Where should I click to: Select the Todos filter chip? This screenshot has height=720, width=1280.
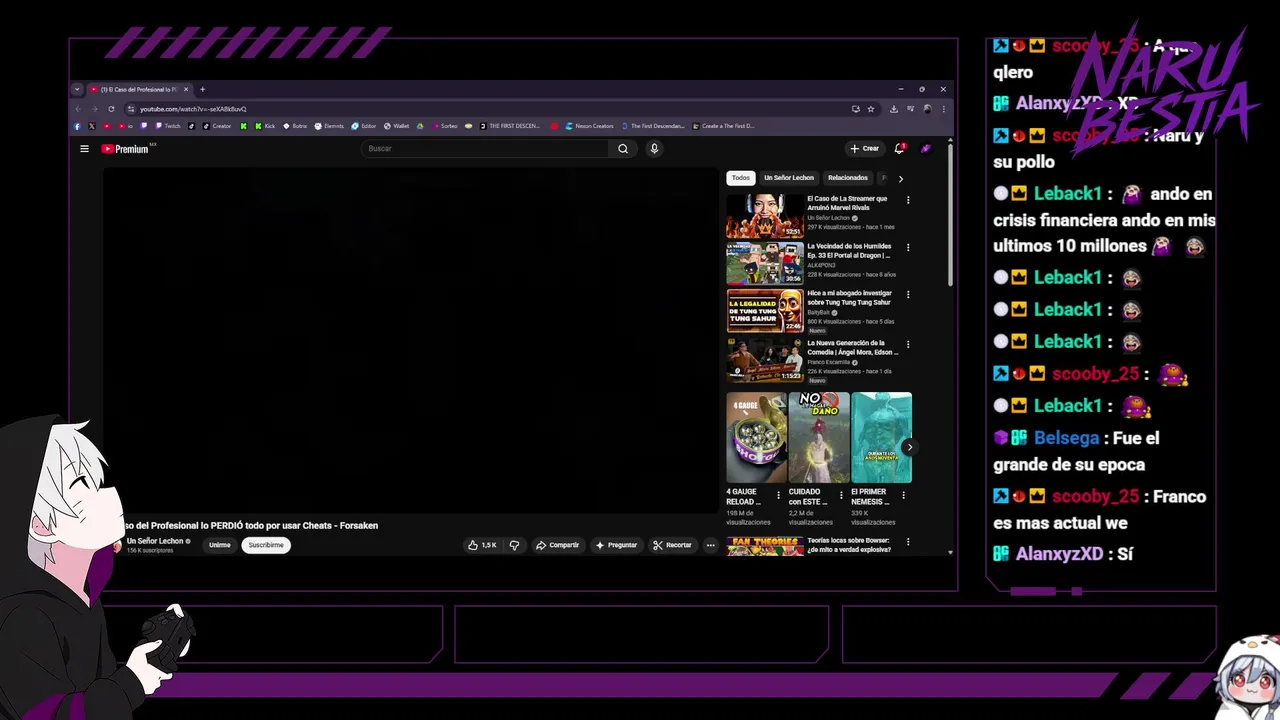740,178
